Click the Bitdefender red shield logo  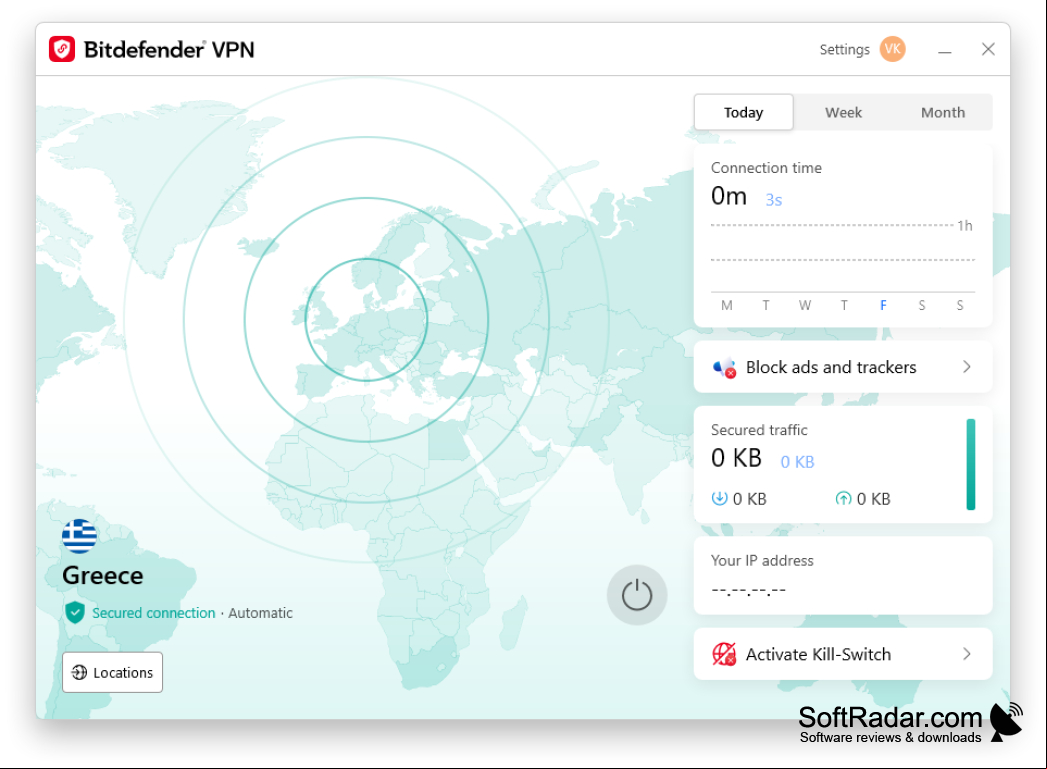tap(62, 49)
